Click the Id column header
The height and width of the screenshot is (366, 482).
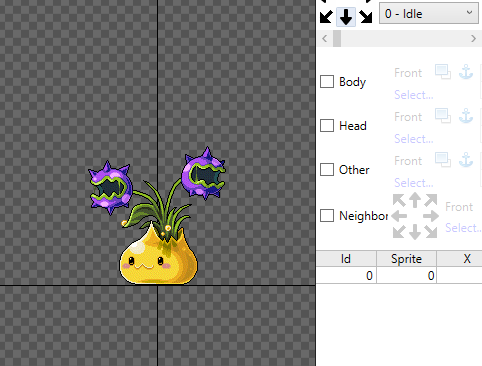pos(346,259)
